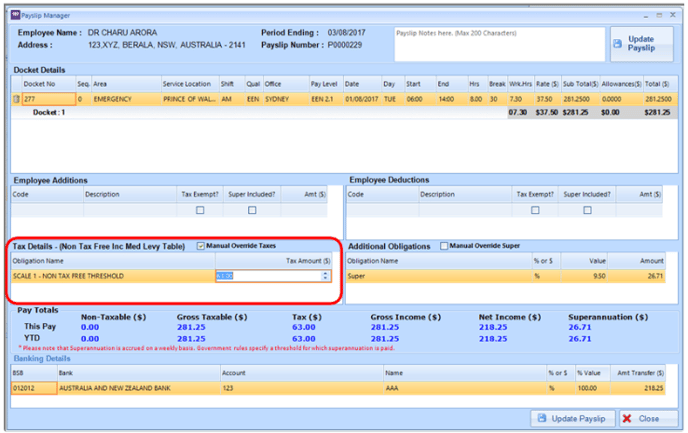Toggle Tax Exempt checkbox in Employee Additions
Viewport: 688px width, 433px height.
[x=200, y=211]
